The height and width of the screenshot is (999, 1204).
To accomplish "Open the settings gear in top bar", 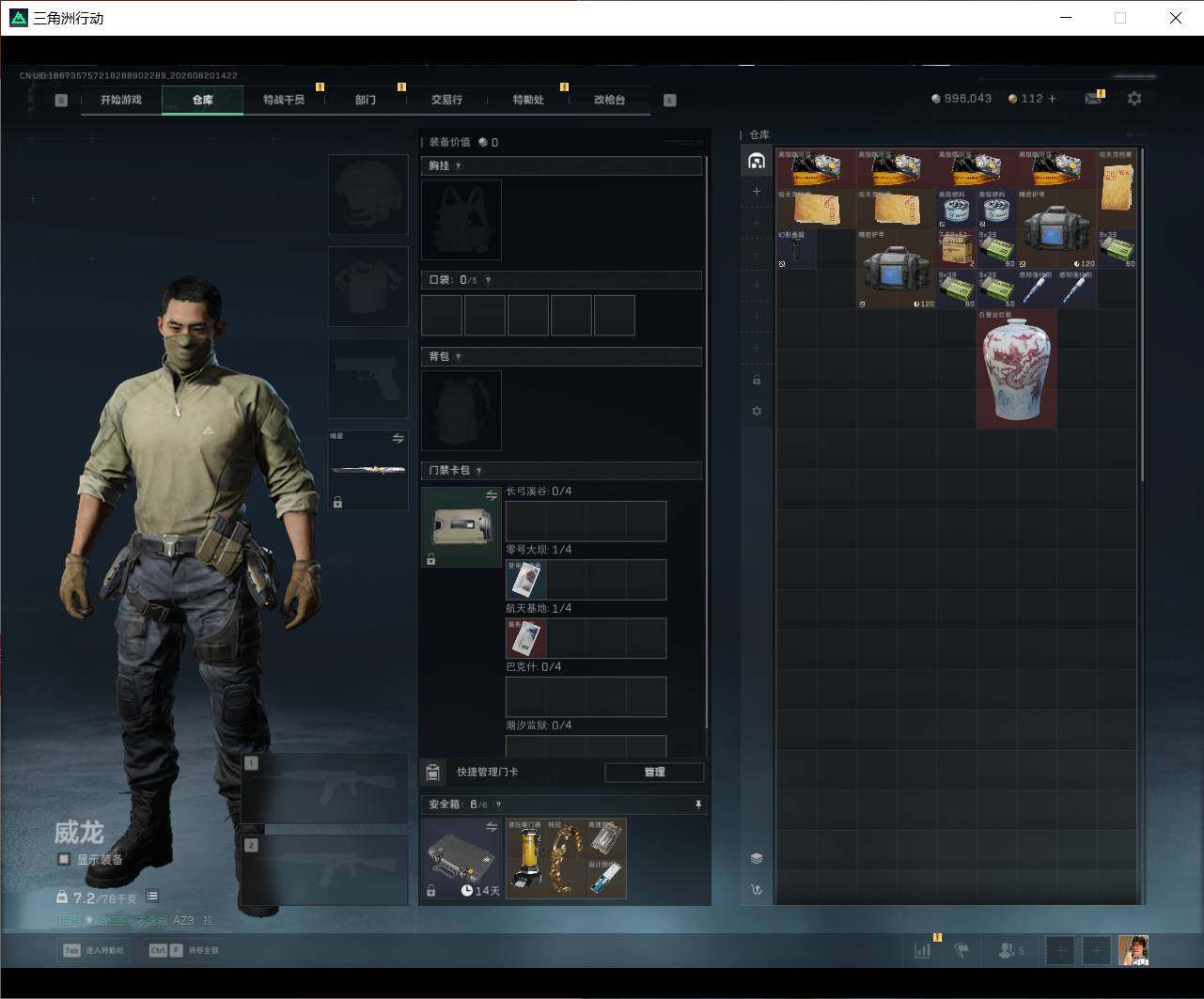I will [1134, 99].
